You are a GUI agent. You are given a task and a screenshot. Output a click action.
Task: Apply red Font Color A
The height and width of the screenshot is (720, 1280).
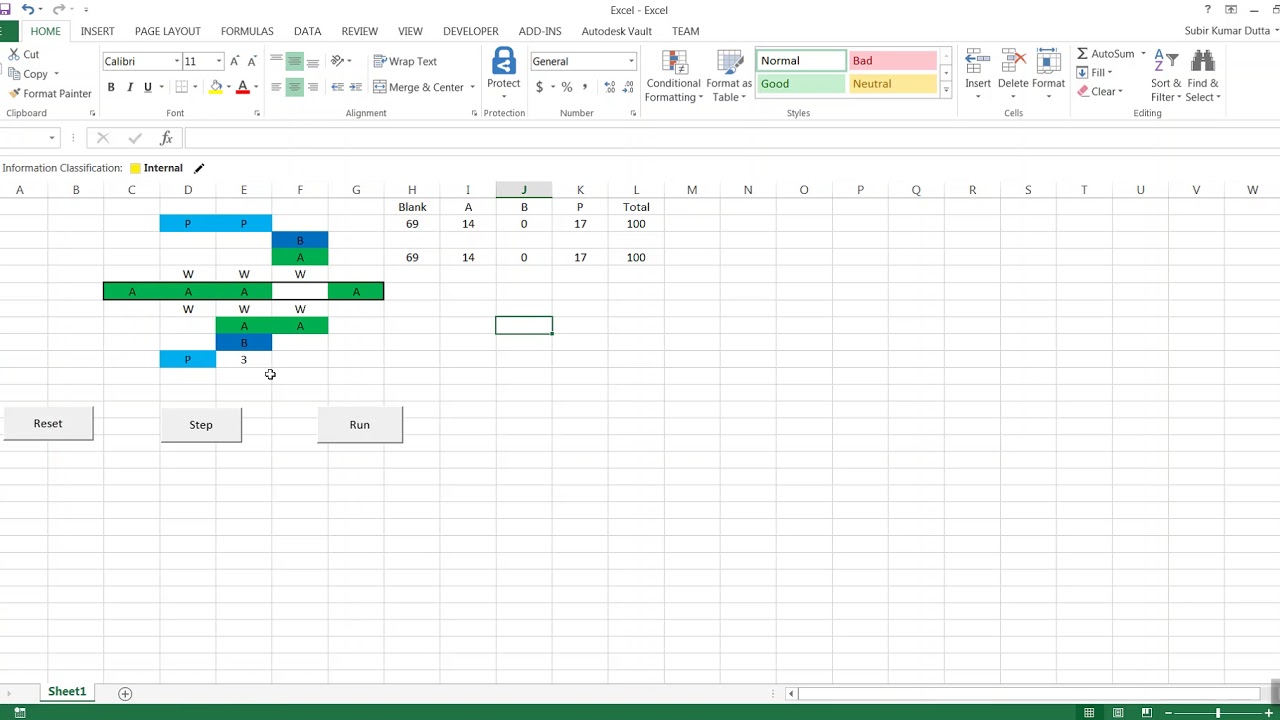[x=242, y=87]
